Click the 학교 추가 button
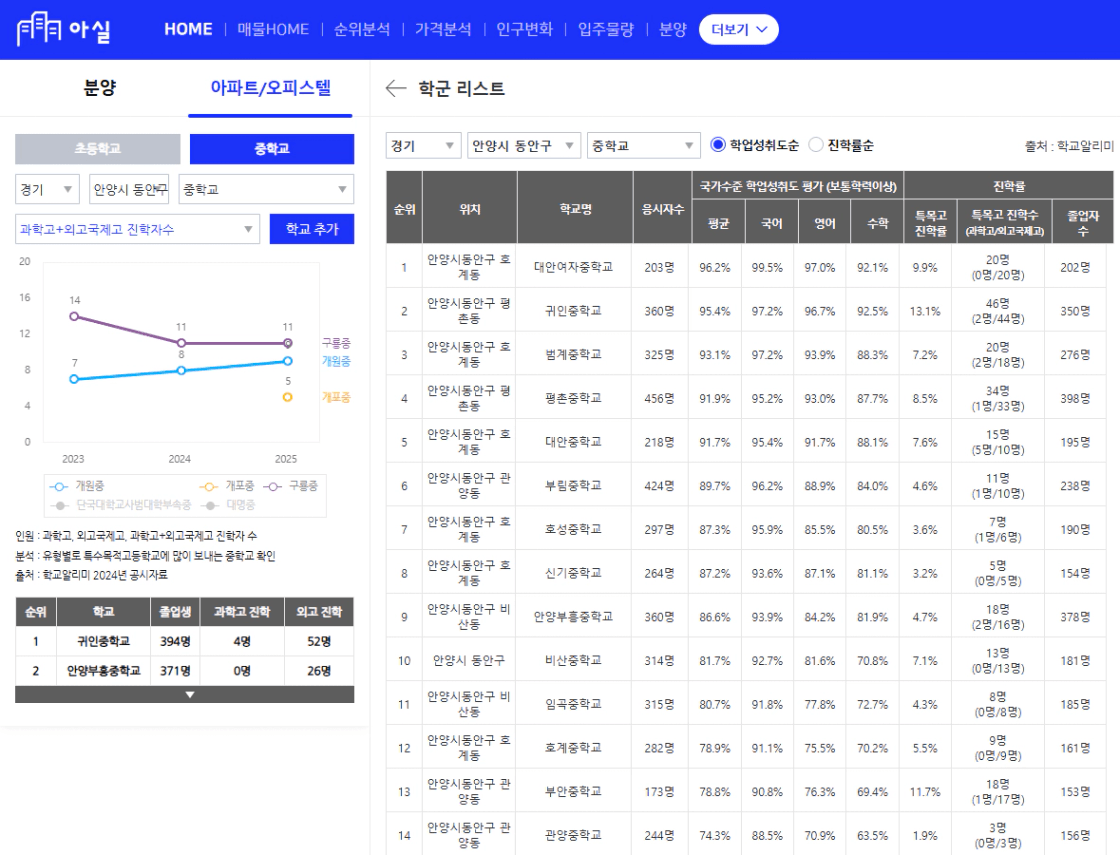Image resolution: width=1120 pixels, height=855 pixels. point(312,229)
